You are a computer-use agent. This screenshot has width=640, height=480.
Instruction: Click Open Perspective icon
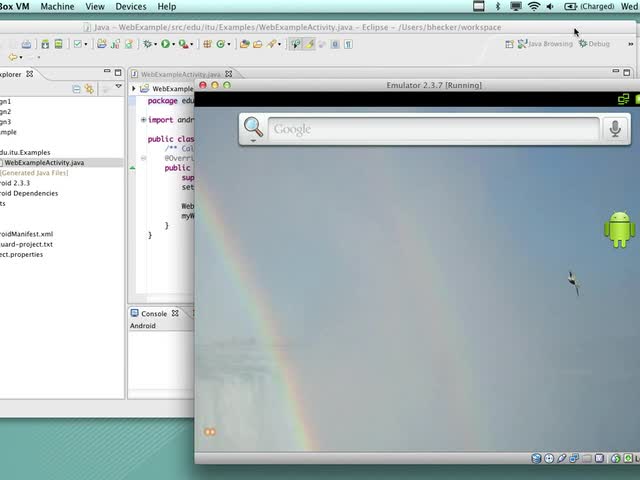click(x=509, y=44)
